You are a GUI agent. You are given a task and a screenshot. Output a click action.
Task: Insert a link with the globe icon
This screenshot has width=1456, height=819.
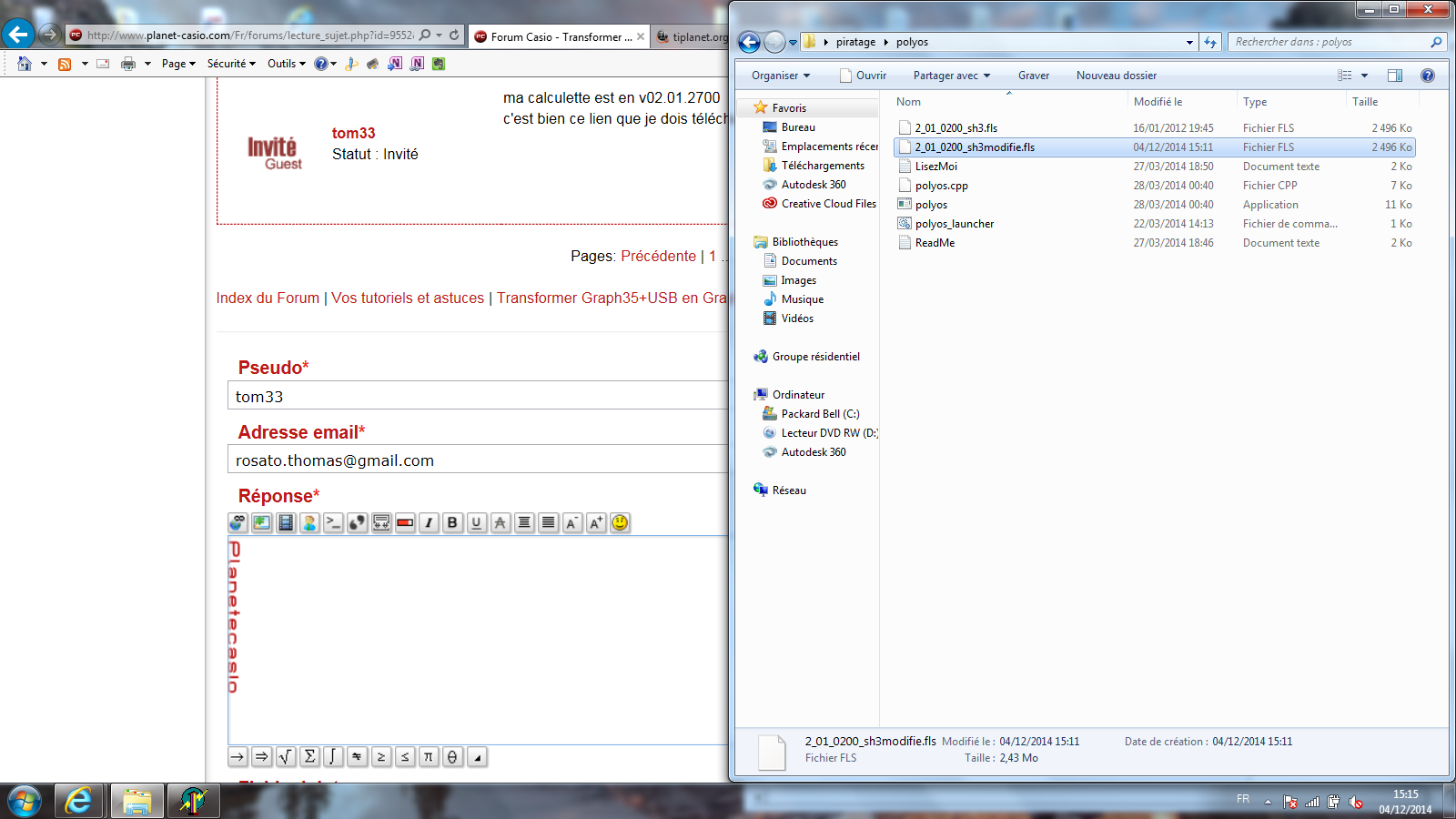(238, 522)
